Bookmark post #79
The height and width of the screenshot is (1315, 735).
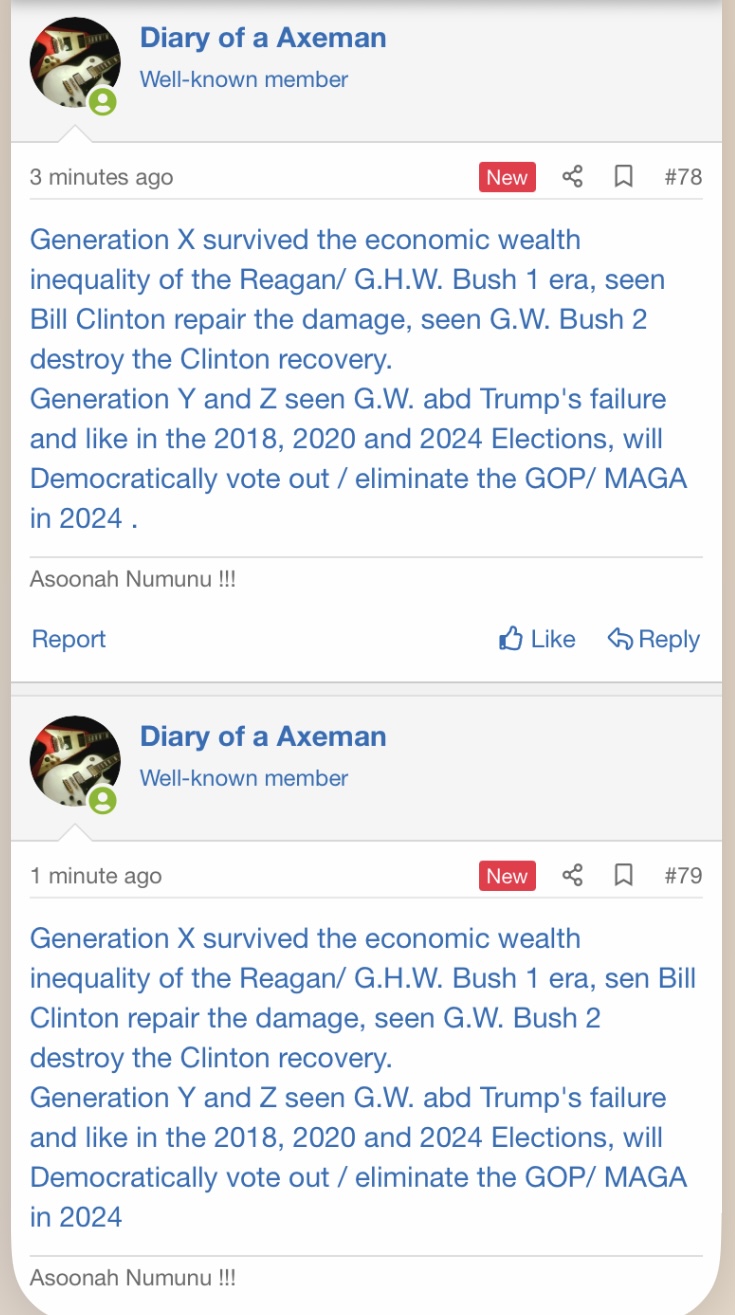click(623, 876)
